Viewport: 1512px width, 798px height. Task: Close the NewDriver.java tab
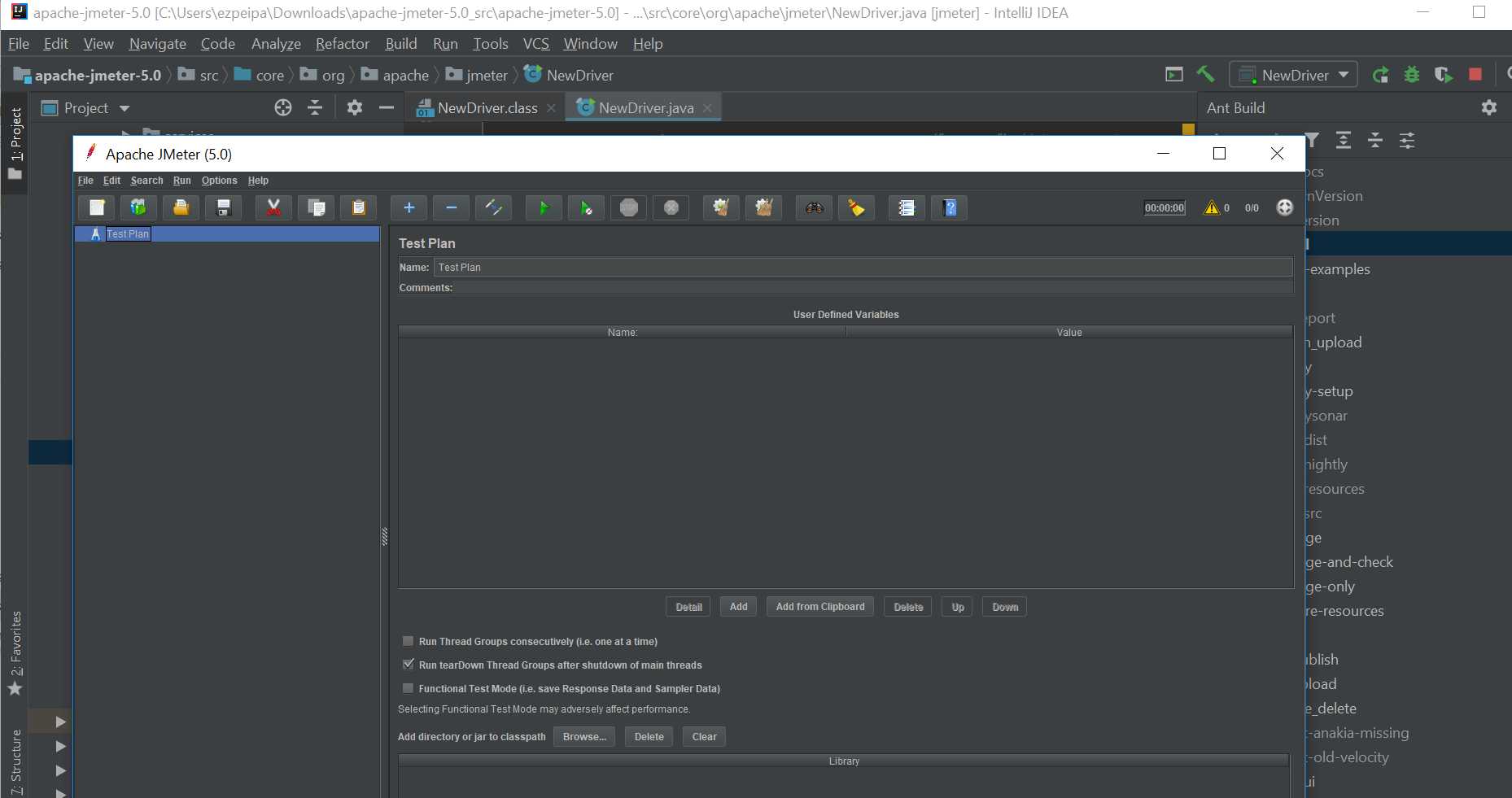707,108
